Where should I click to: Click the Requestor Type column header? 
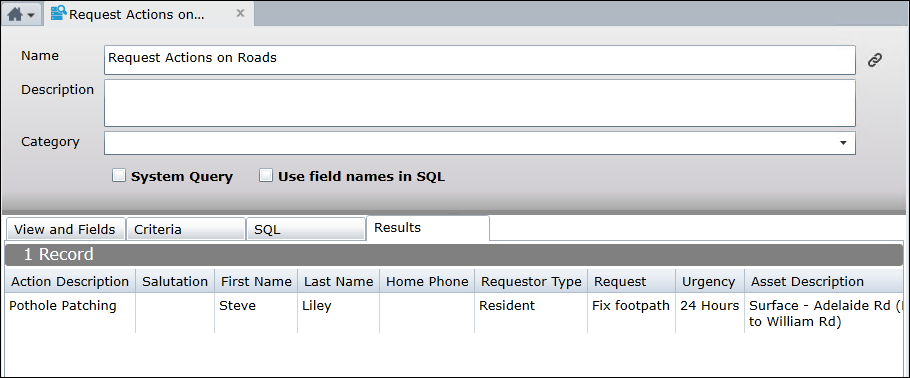click(531, 282)
